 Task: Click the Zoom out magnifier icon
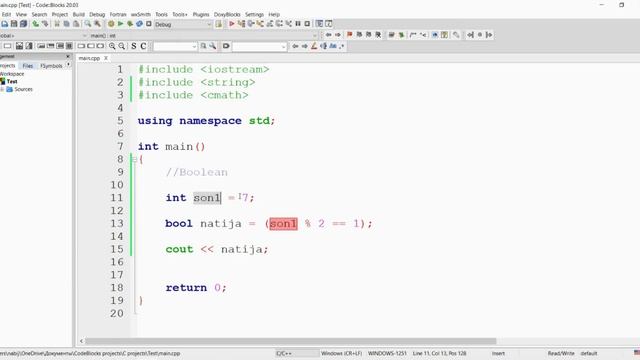point(122,46)
